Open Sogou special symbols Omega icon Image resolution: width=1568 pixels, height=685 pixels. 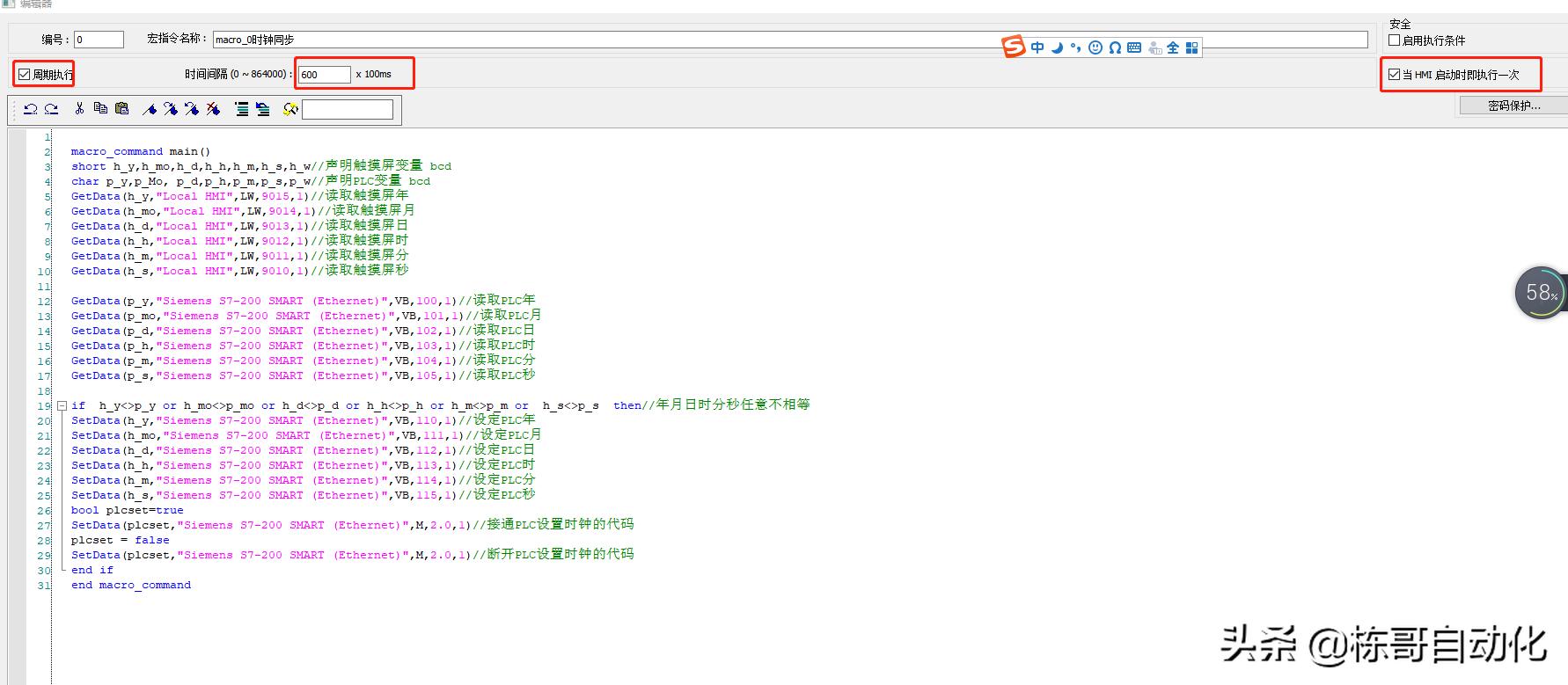click(1115, 47)
